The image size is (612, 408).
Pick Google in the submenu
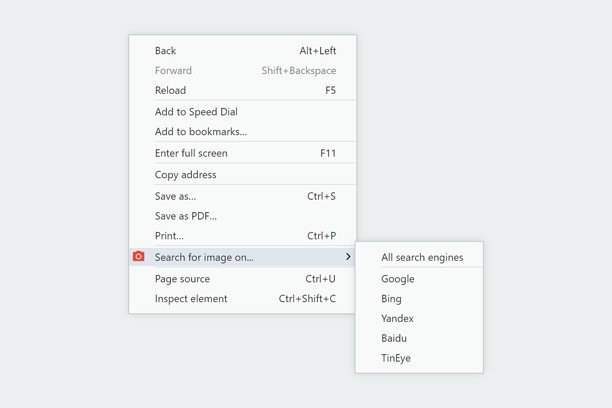pos(397,279)
